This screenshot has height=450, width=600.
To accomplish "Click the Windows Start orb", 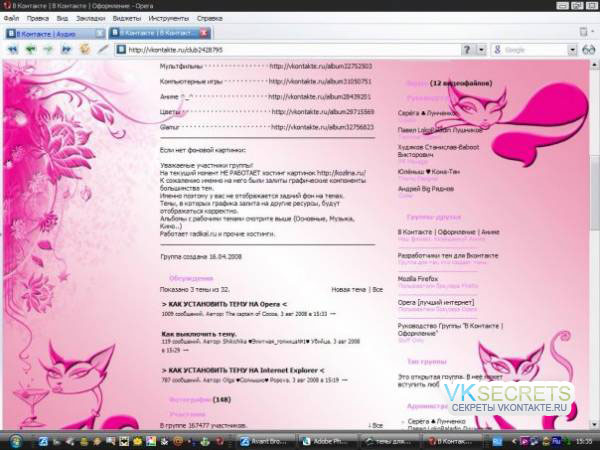I will click(x=15, y=441).
